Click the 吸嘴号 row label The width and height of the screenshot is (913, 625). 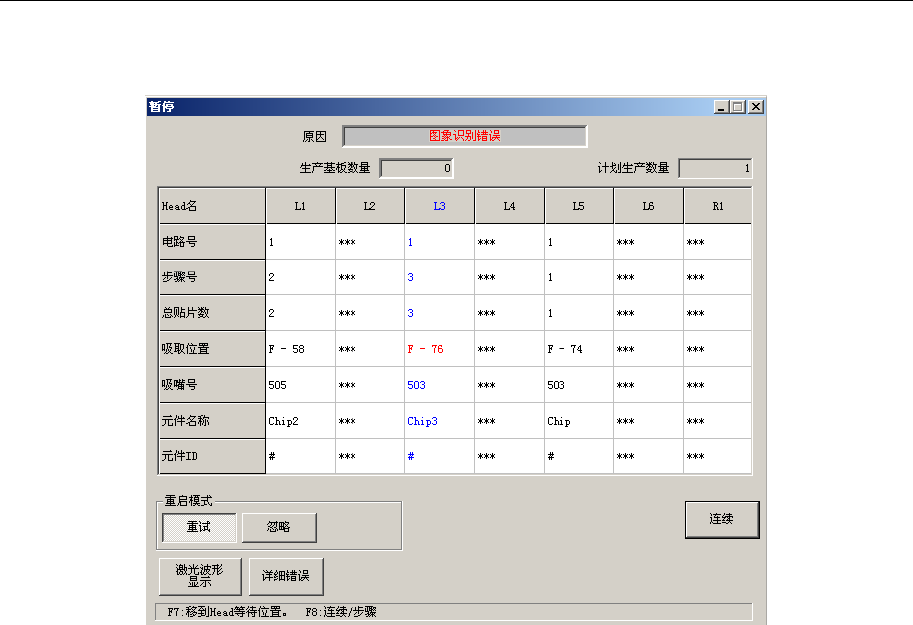tap(212, 385)
